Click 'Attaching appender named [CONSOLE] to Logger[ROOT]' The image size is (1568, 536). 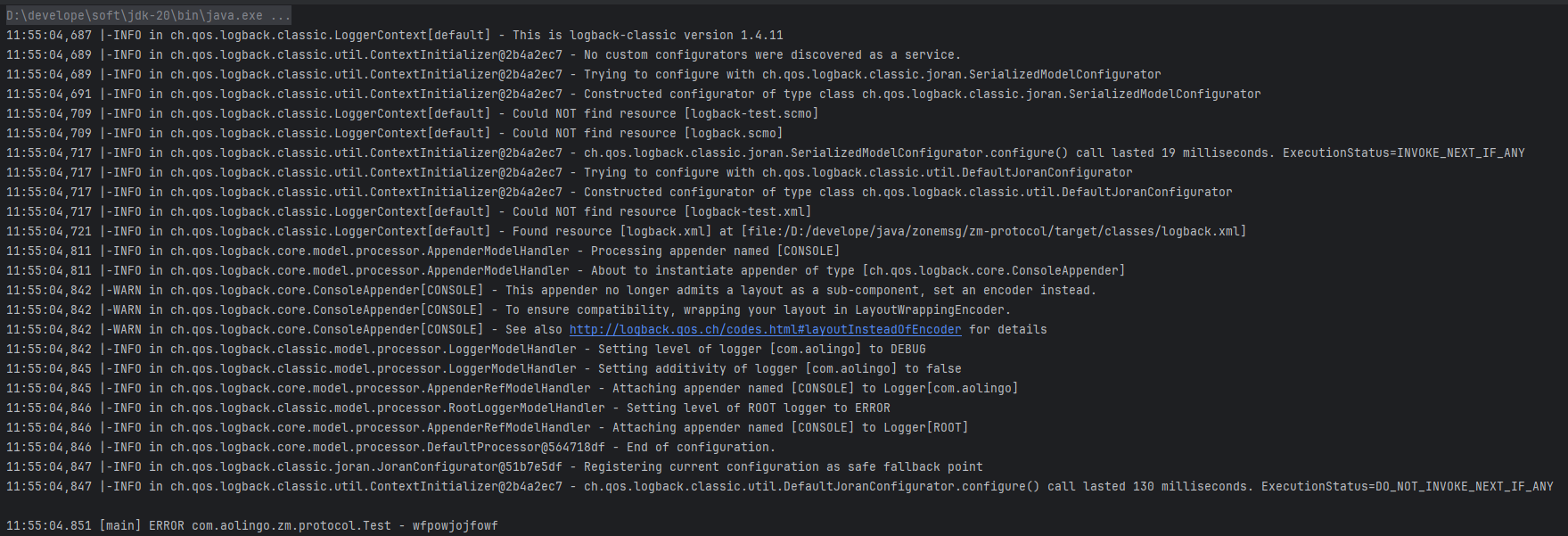(x=790, y=427)
